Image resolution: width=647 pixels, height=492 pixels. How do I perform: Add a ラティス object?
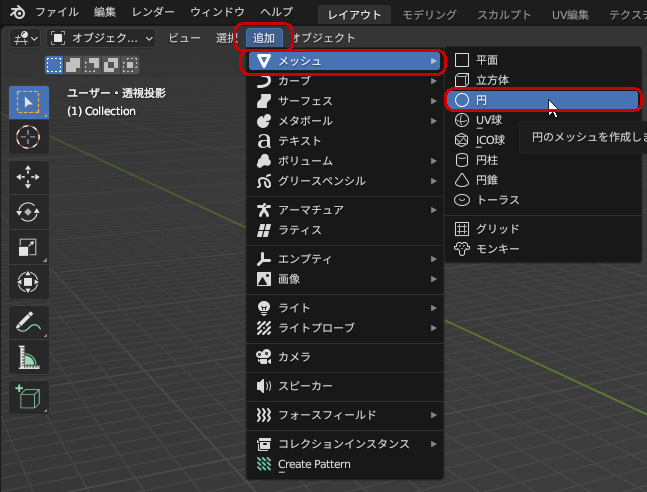tap(345, 230)
